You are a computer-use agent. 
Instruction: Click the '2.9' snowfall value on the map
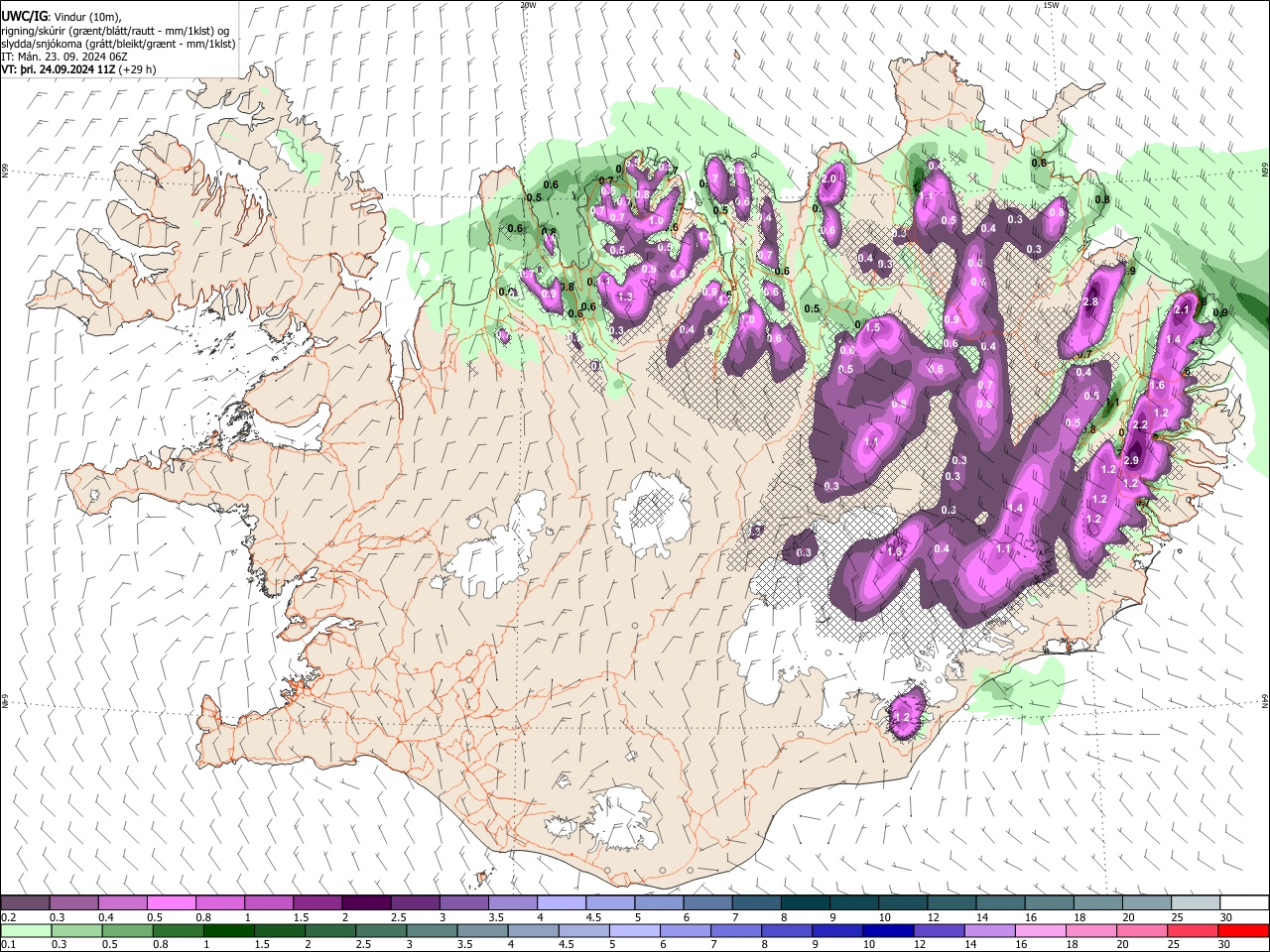[1131, 461]
